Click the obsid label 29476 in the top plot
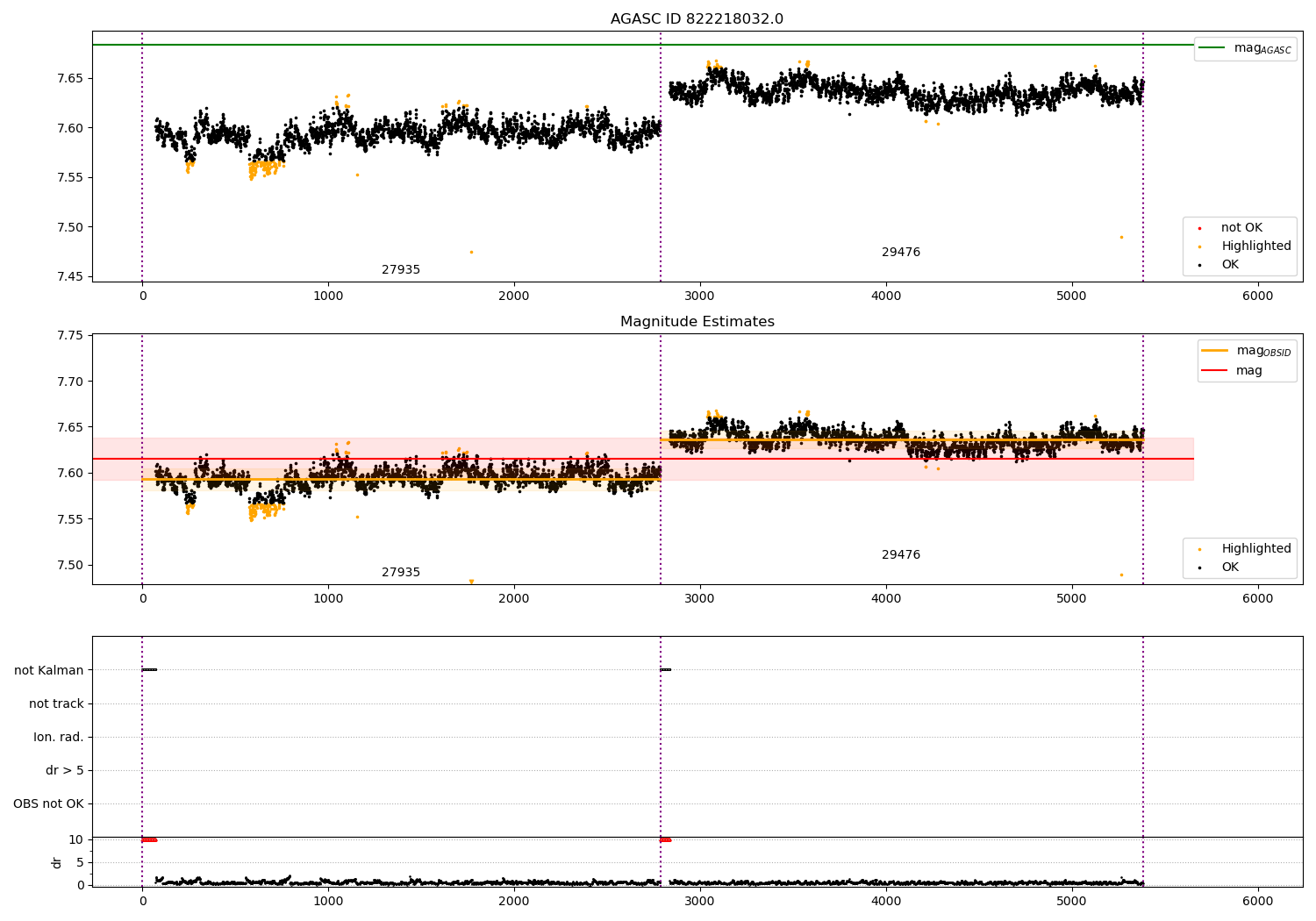Screen dimensions: 1316x921 [x=901, y=253]
